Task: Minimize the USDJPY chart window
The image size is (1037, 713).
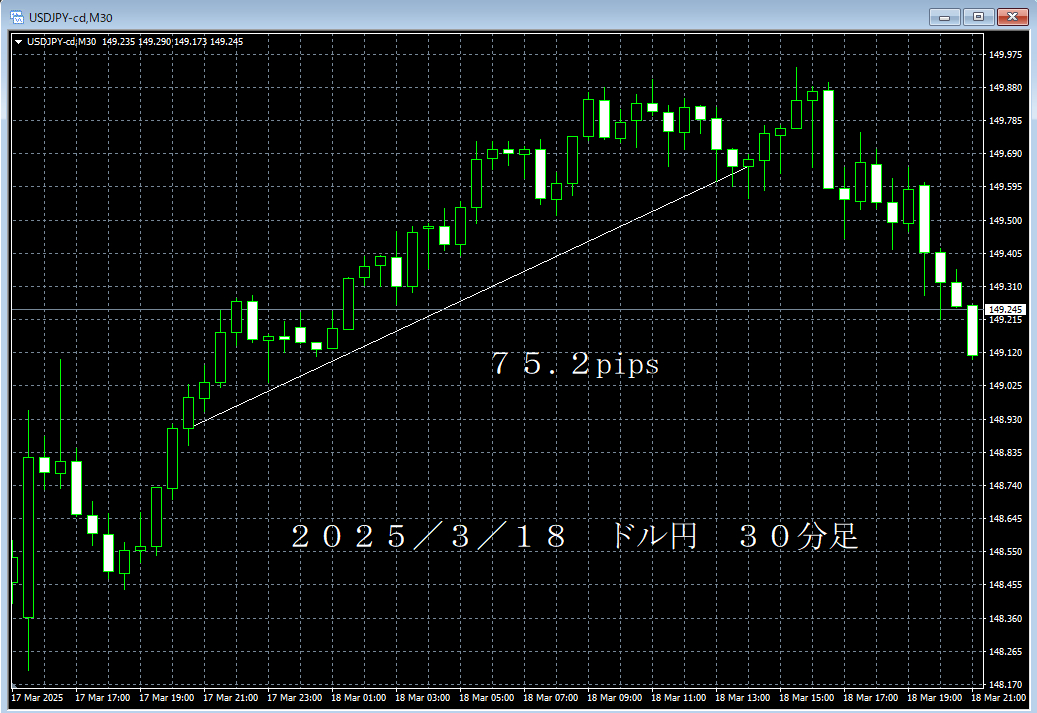Action: click(944, 16)
